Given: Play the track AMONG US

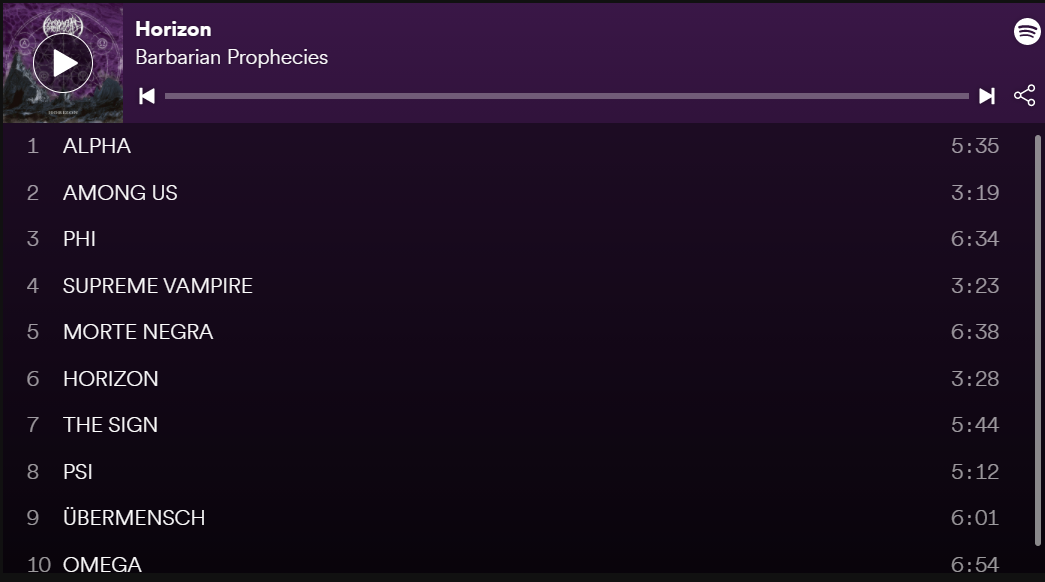Looking at the screenshot, I should (120, 193).
